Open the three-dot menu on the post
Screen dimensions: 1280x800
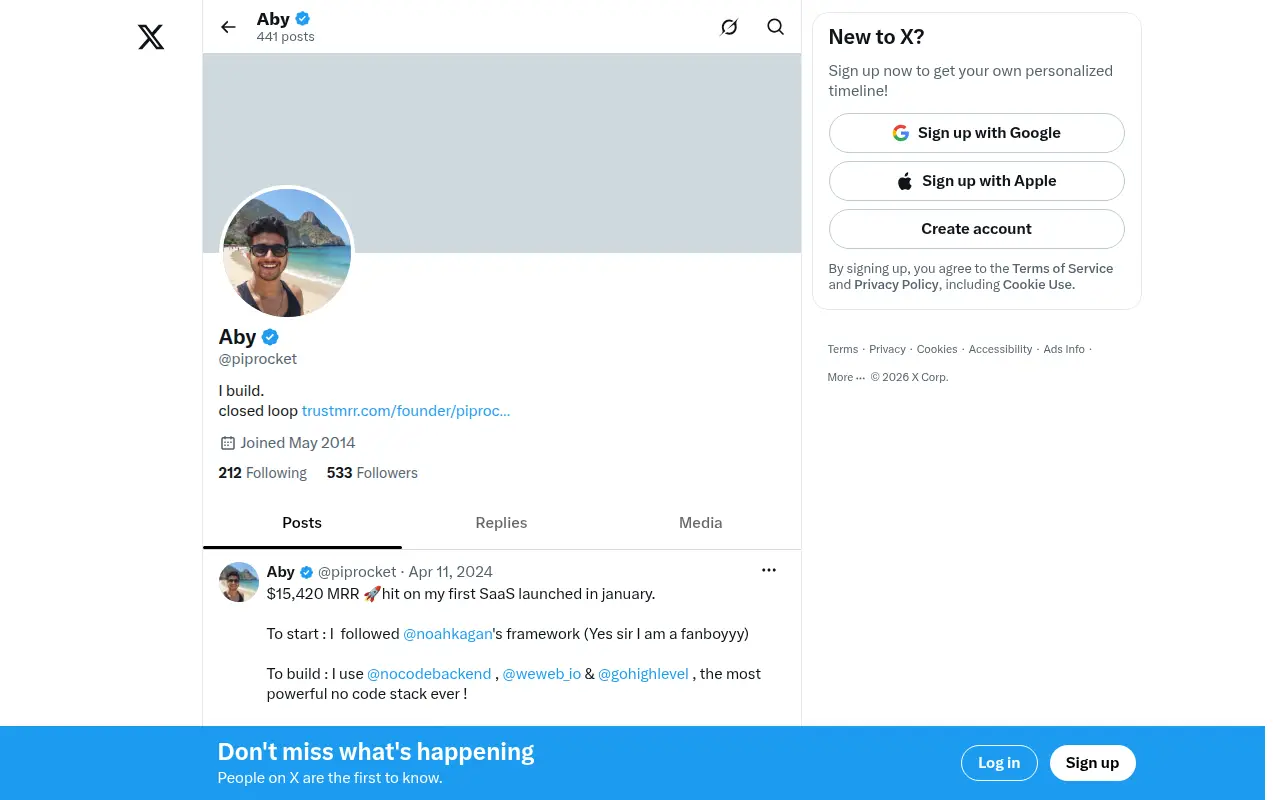point(768,570)
